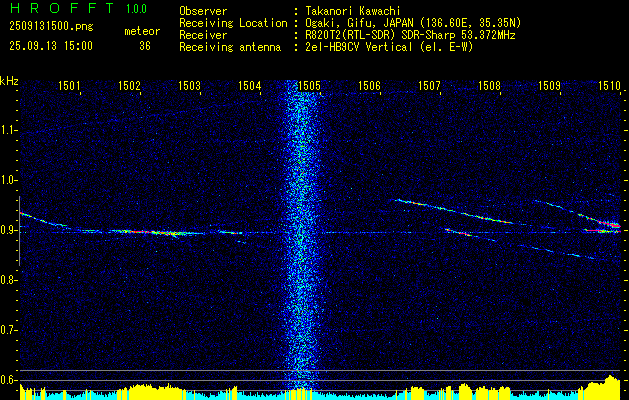
Task: Click the 1502 time marker
Action: [129, 85]
